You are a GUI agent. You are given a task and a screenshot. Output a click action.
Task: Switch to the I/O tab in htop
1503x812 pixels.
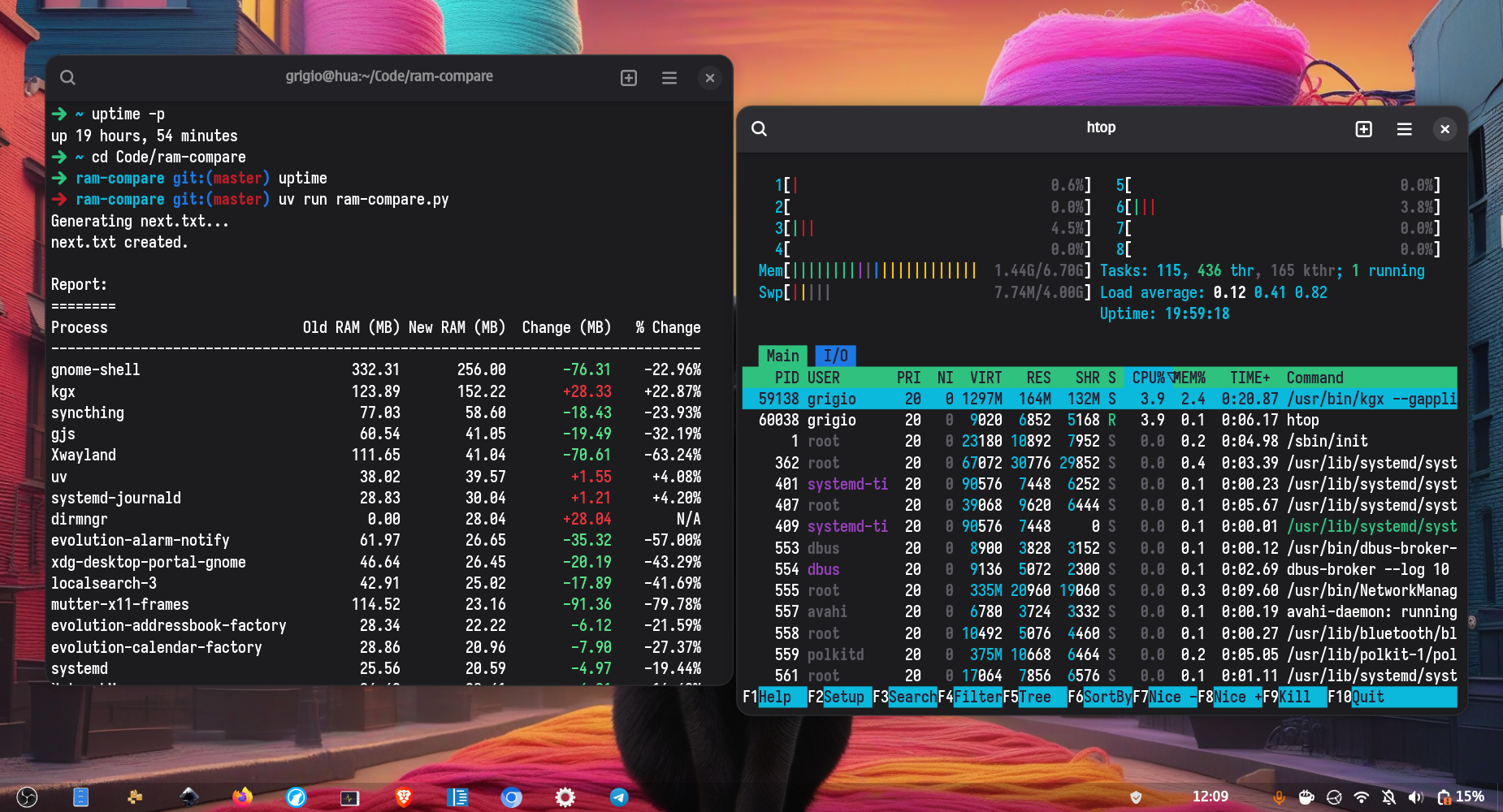pyautogui.click(x=835, y=355)
